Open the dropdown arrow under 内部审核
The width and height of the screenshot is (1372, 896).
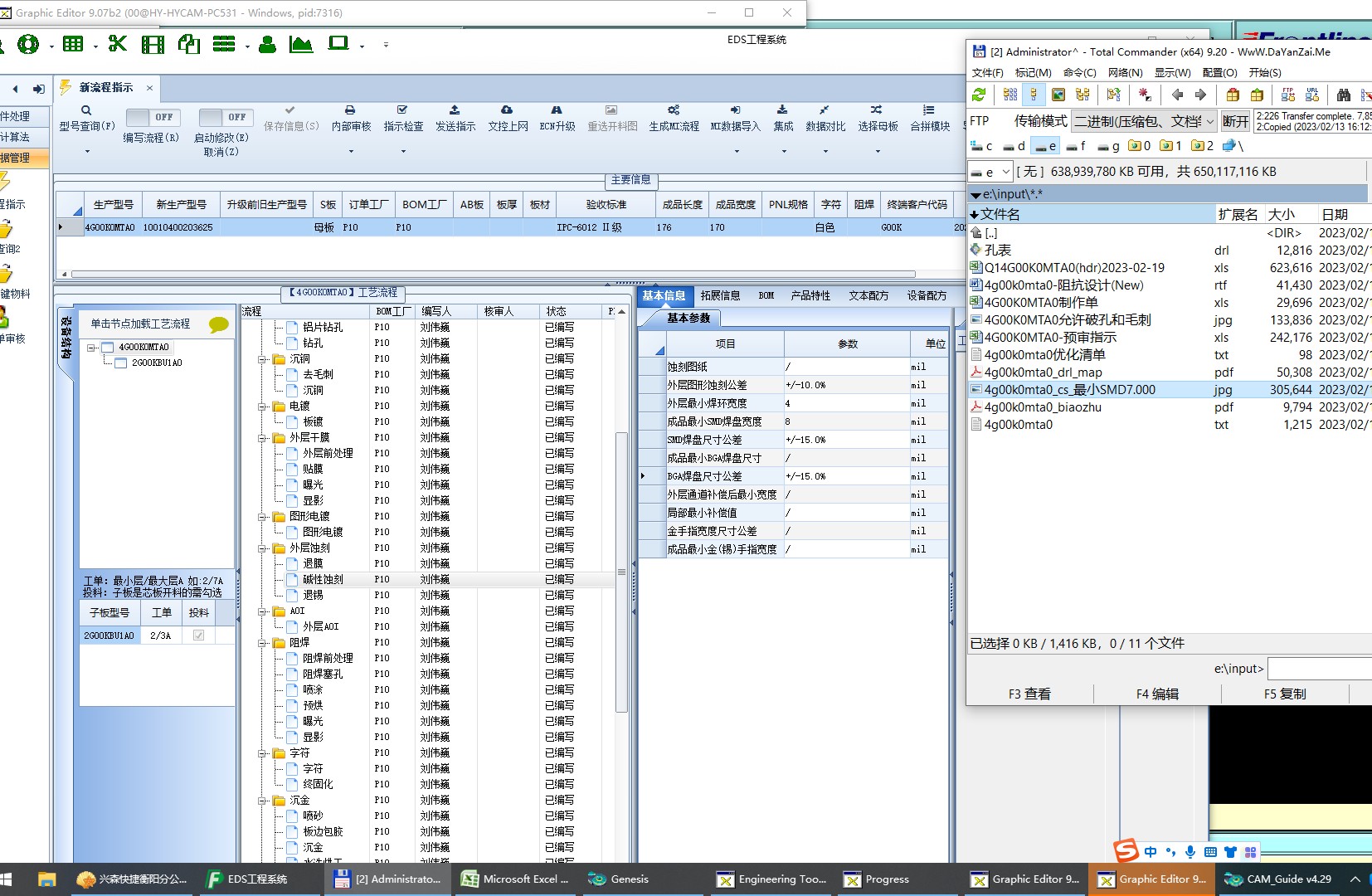click(351, 151)
